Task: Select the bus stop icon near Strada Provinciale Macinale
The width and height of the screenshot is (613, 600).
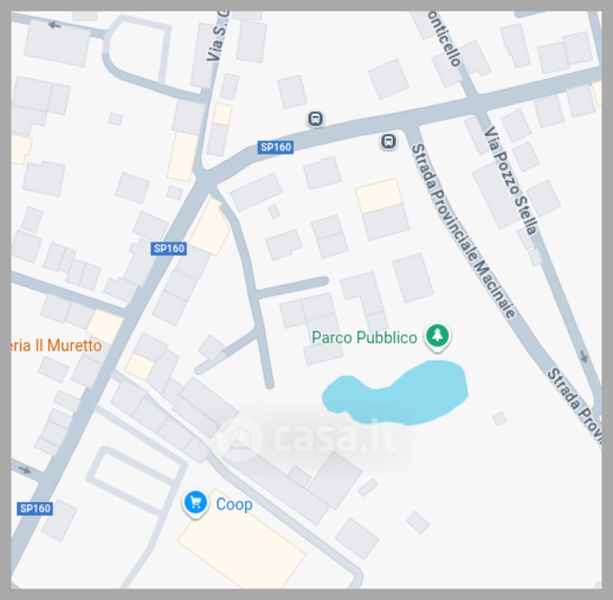Action: [388, 141]
